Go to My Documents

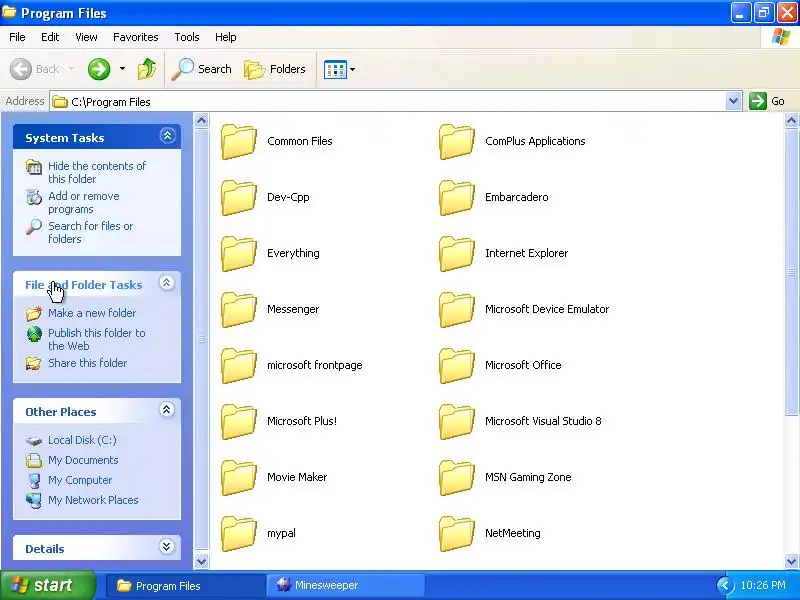[x=83, y=460]
